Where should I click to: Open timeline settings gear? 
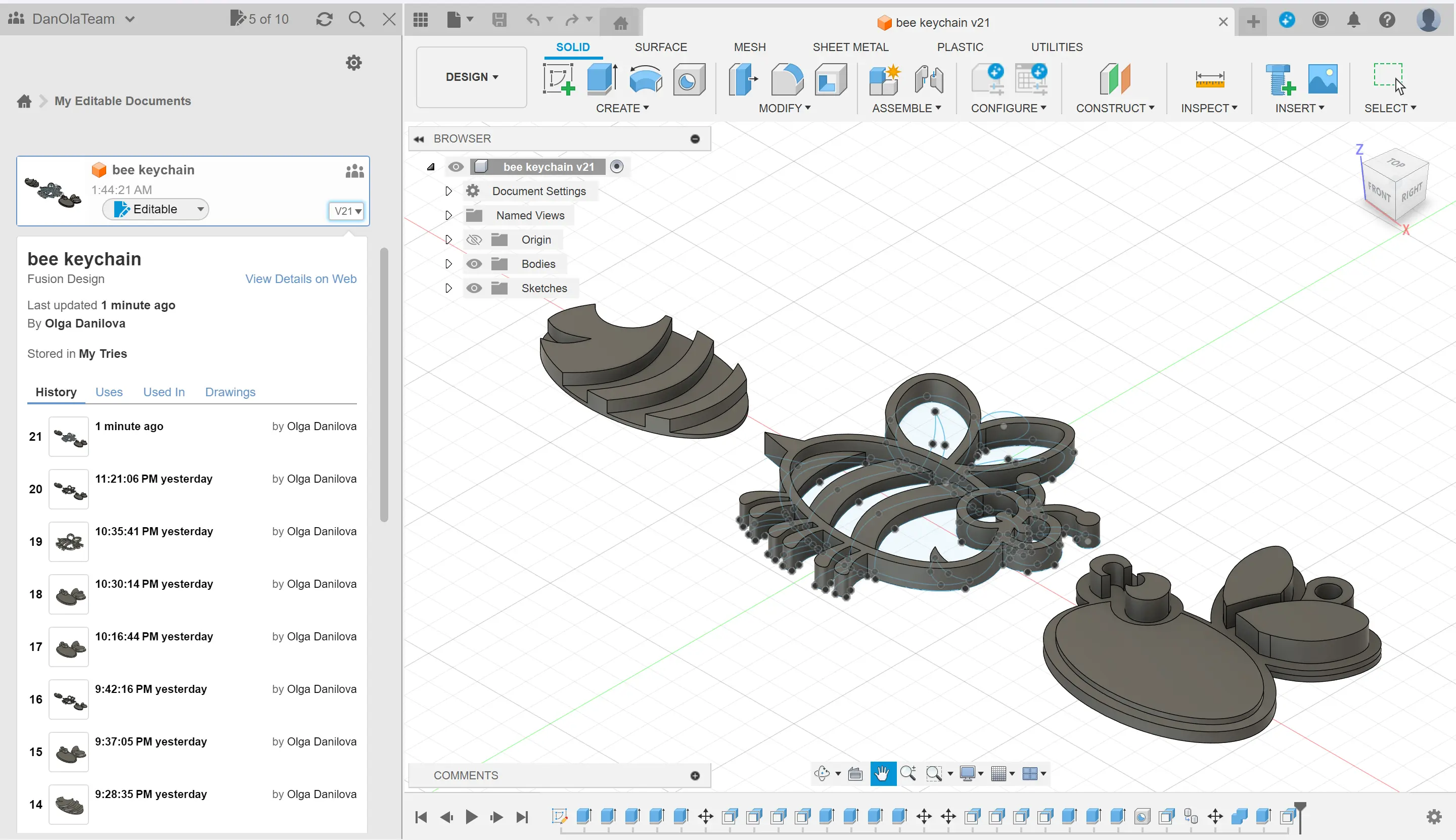coord(1434,816)
